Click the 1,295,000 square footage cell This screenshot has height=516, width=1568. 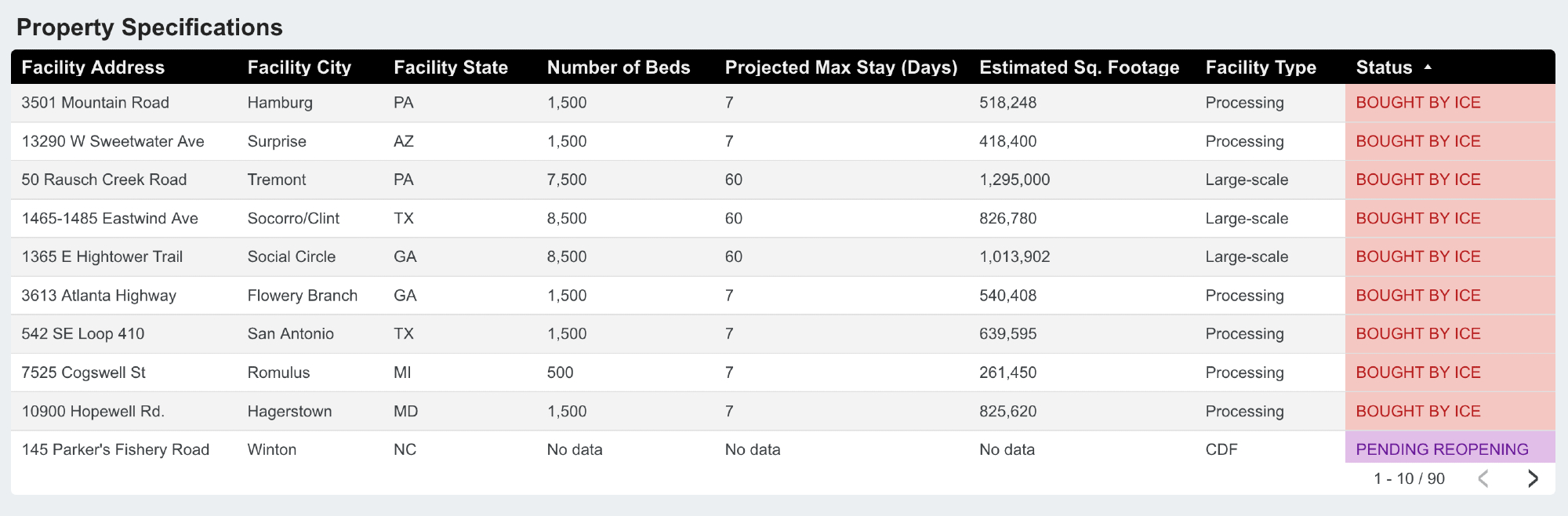pyautogui.click(x=1014, y=180)
